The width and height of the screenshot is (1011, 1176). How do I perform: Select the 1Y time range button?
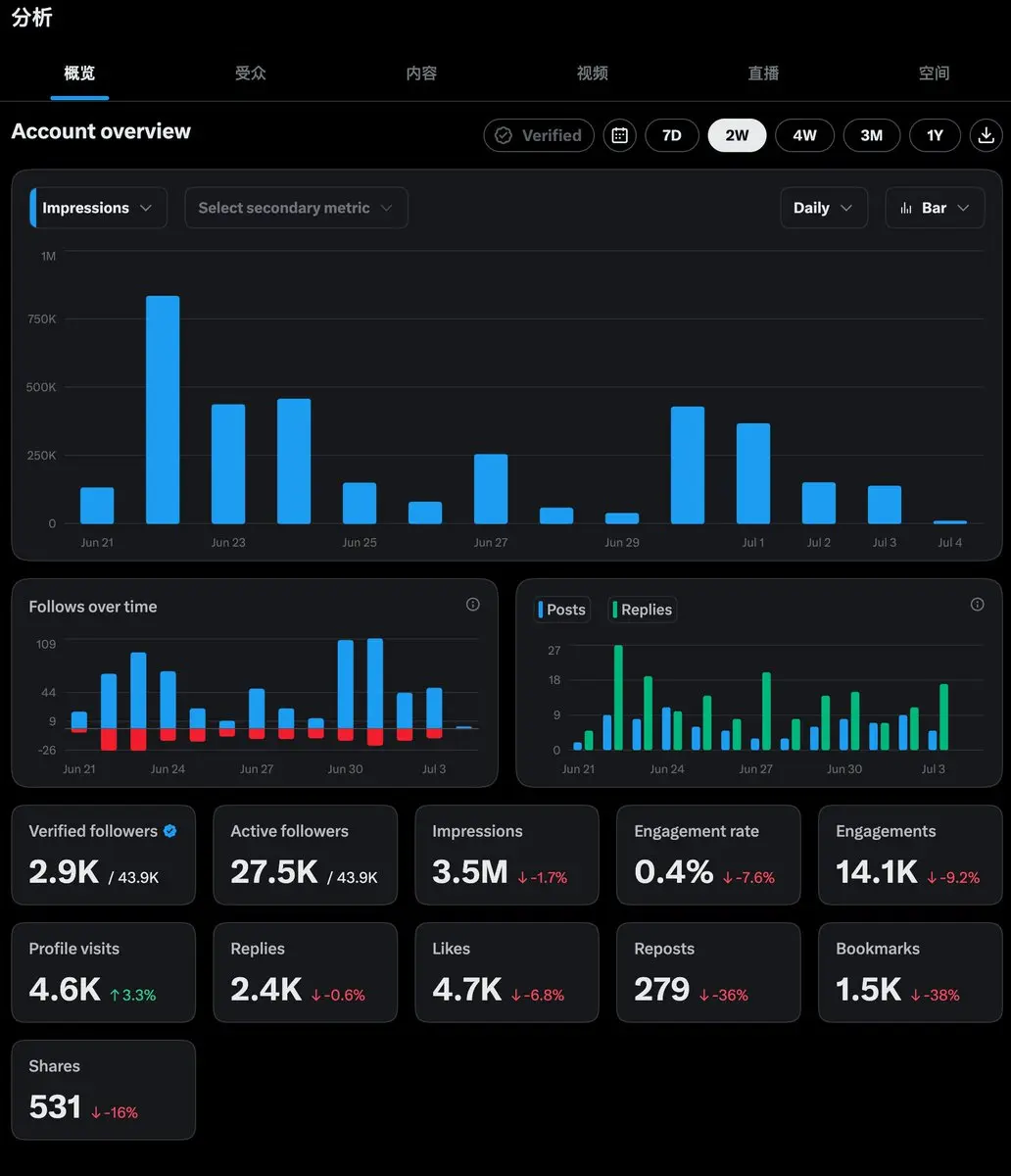point(936,135)
